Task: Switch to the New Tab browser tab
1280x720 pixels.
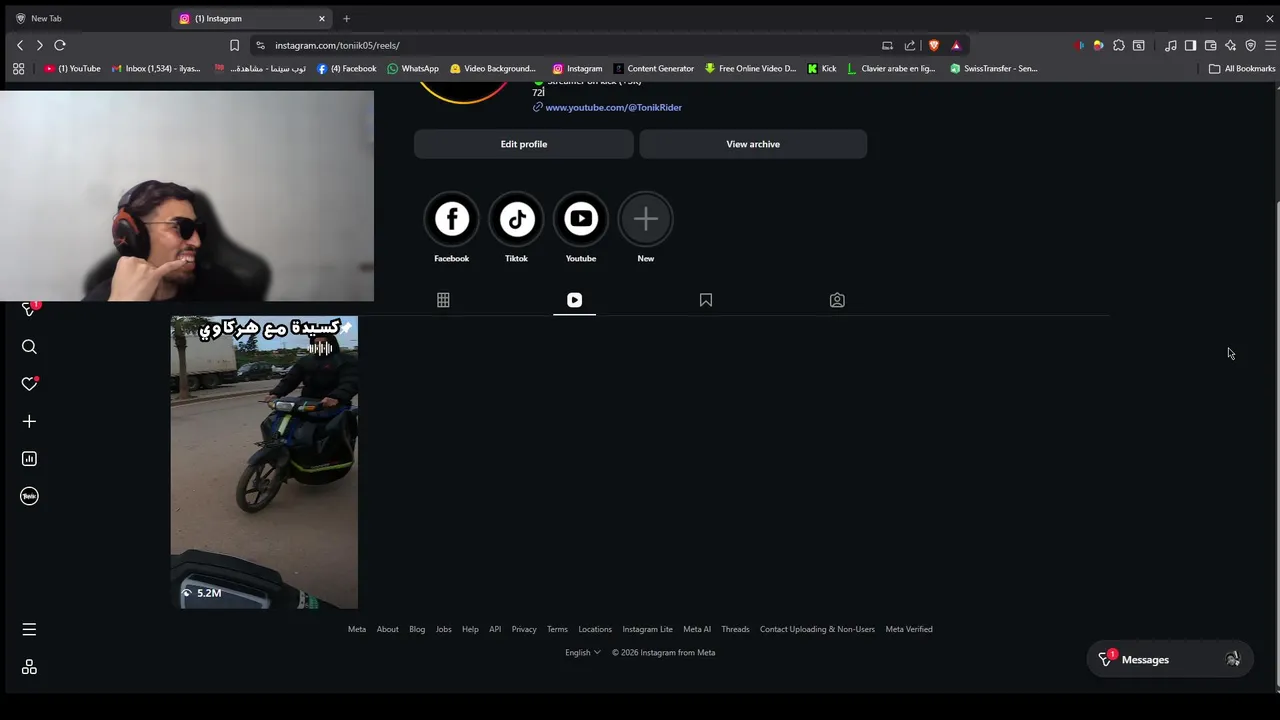Action: coord(86,18)
